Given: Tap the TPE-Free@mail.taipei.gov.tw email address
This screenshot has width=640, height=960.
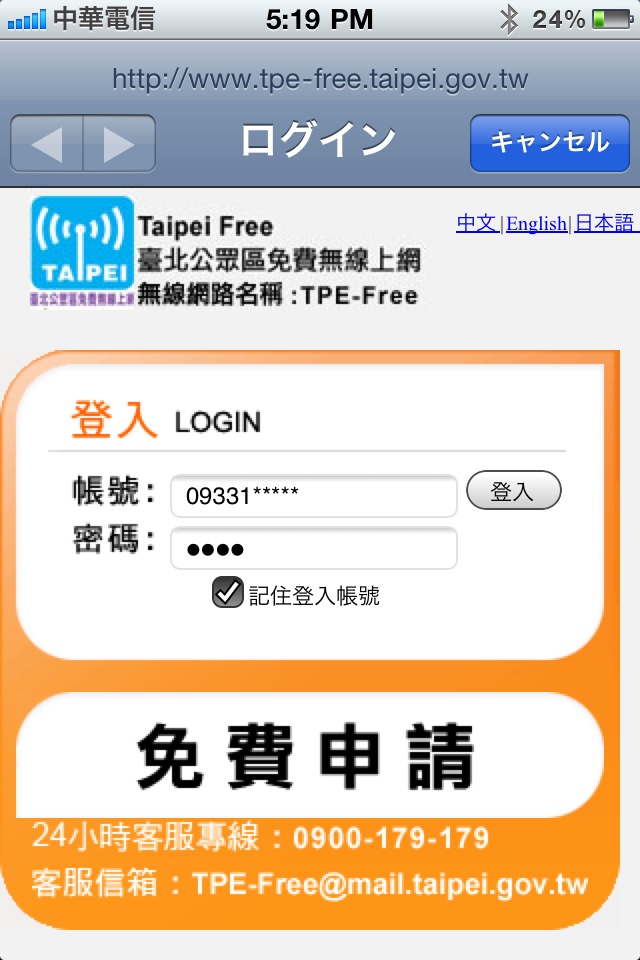Looking at the screenshot, I should pyautogui.click(x=390, y=884).
